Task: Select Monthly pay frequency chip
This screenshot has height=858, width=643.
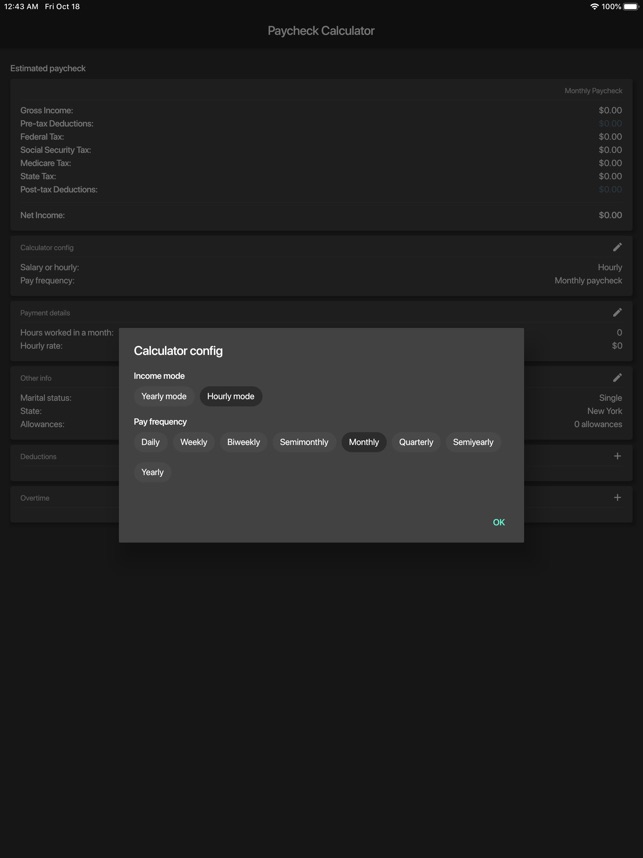Action: click(x=364, y=442)
